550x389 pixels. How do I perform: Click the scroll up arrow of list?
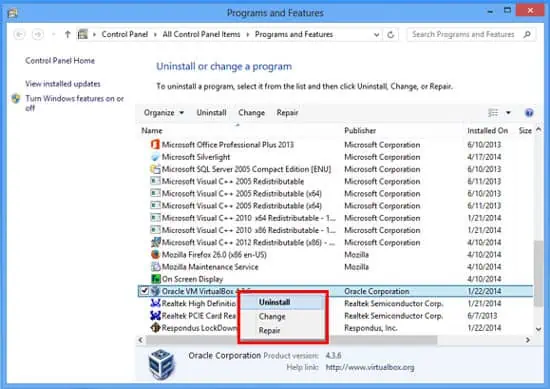pos(538,130)
